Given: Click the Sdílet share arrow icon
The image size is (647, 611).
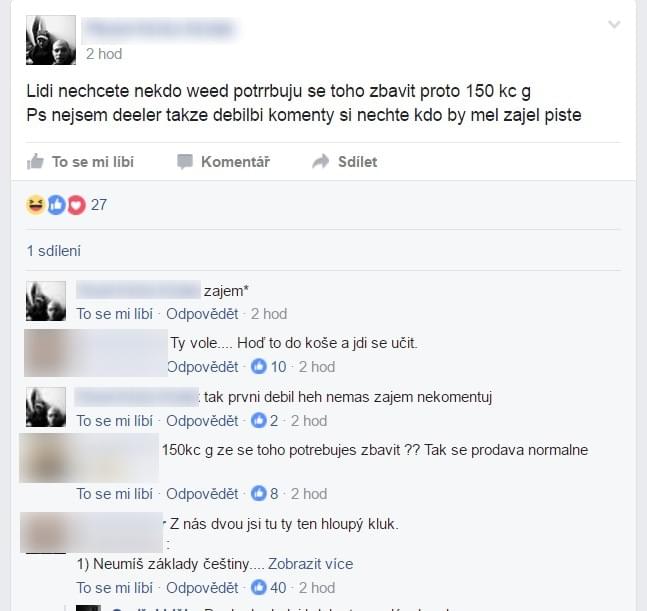Looking at the screenshot, I should [321, 161].
